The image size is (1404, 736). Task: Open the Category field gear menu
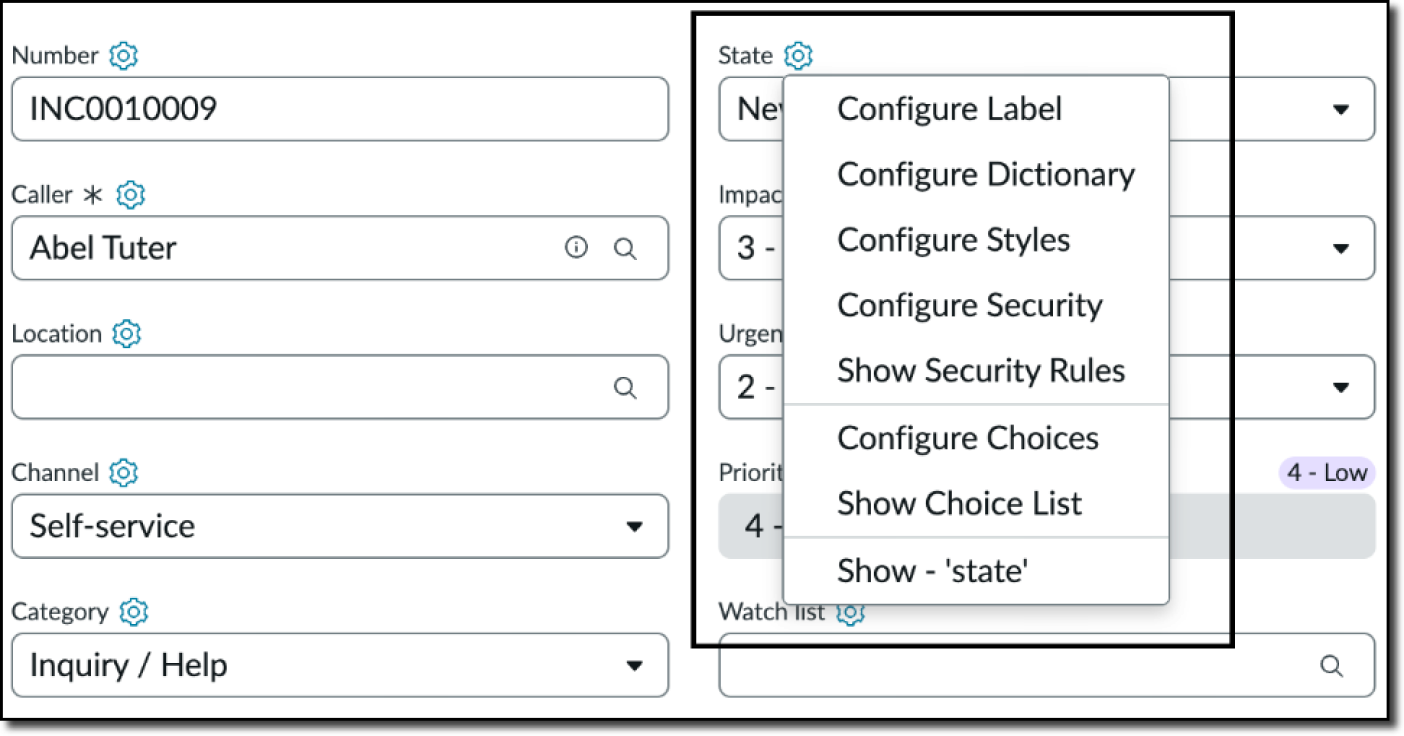[x=133, y=612]
